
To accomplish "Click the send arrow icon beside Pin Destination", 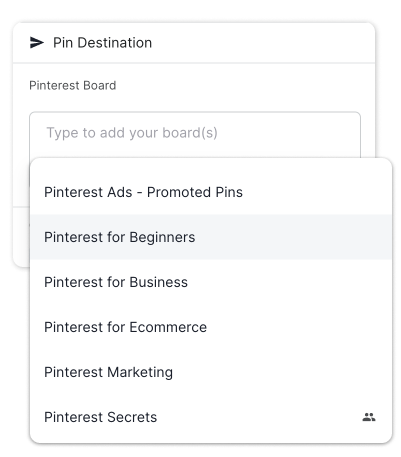I will pyautogui.click(x=37, y=43).
